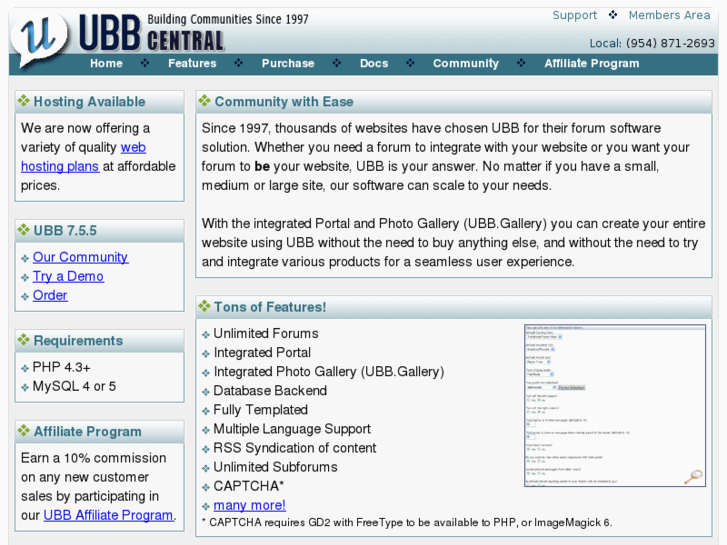Click the bullet icon next to PHP 4.3+
This screenshot has height=545, width=727.
25,369
